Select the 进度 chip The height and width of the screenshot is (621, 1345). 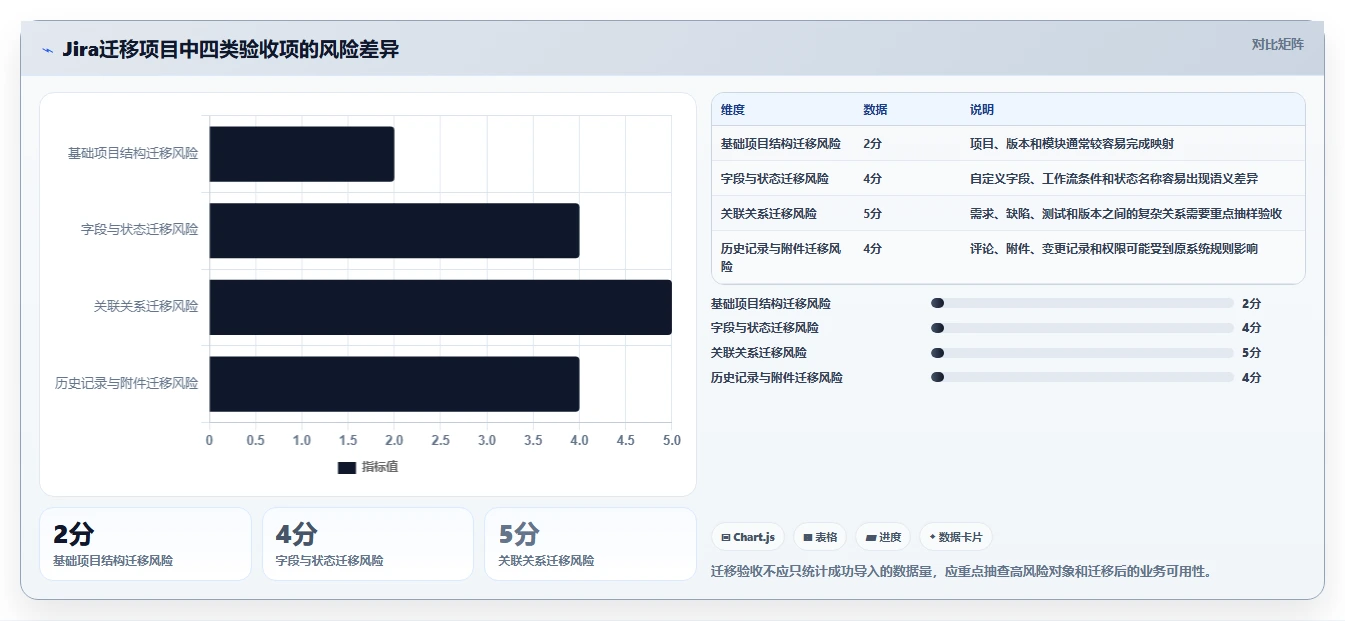[x=883, y=537]
